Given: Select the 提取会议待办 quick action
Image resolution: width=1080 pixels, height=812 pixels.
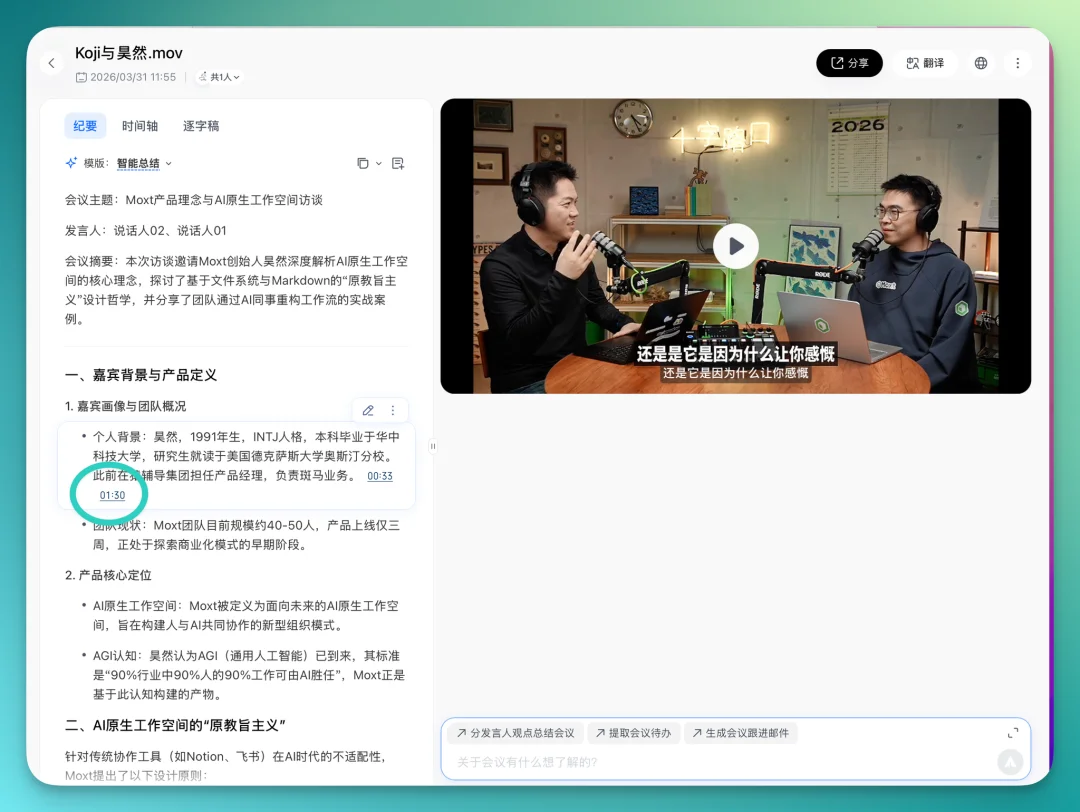Looking at the screenshot, I should click(x=635, y=732).
